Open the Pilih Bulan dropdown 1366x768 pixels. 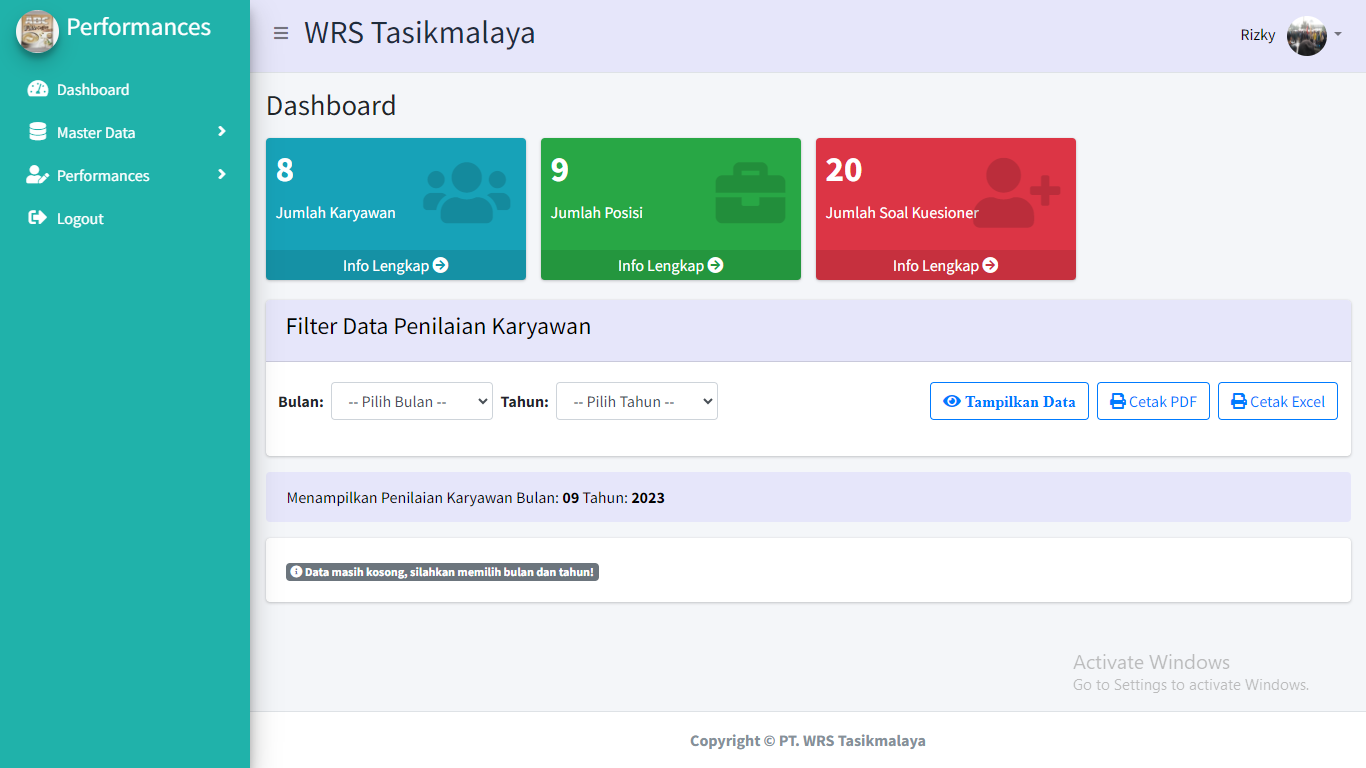pos(411,401)
